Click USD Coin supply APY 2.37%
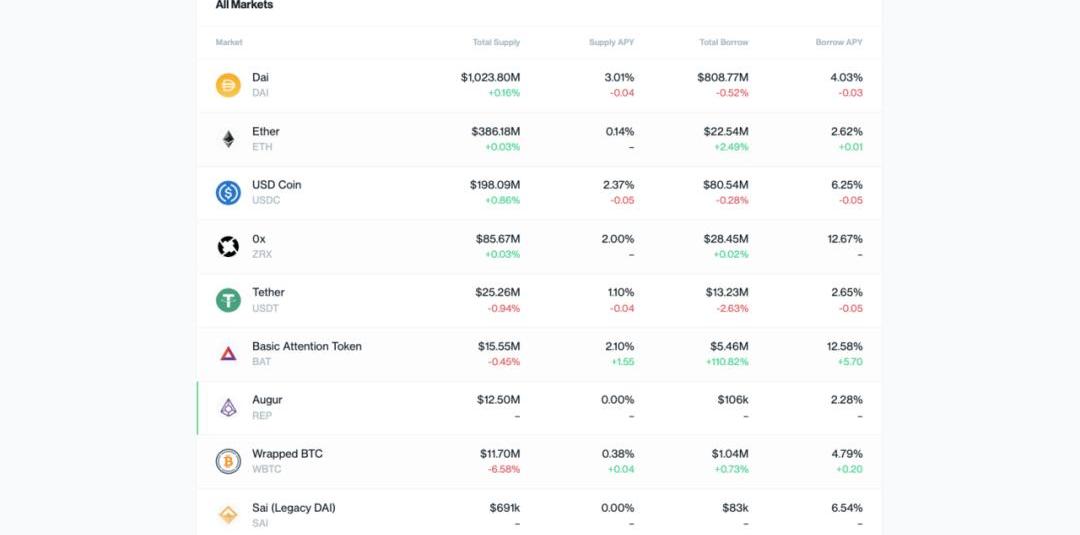Image resolution: width=1080 pixels, height=535 pixels. point(619,185)
